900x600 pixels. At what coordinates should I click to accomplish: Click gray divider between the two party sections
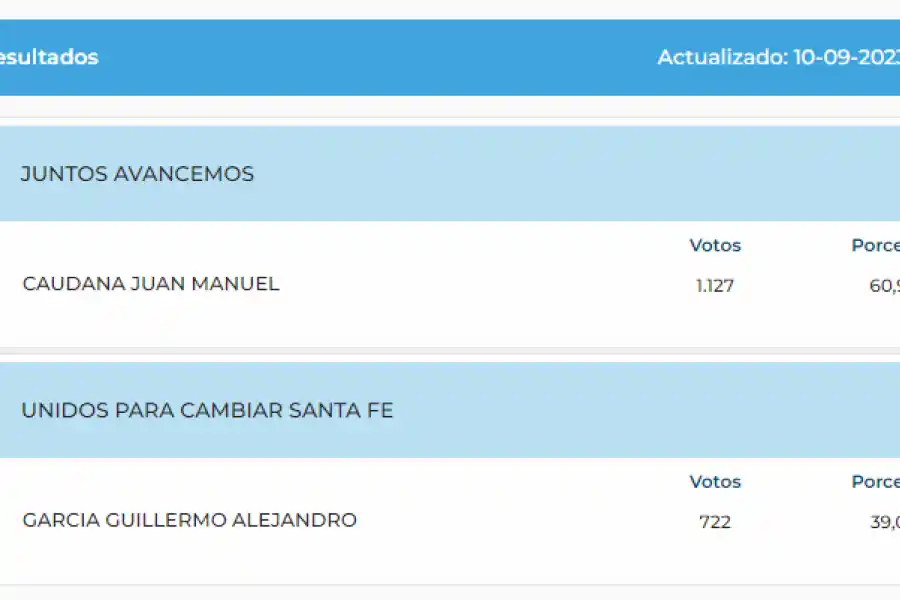[x=450, y=351]
